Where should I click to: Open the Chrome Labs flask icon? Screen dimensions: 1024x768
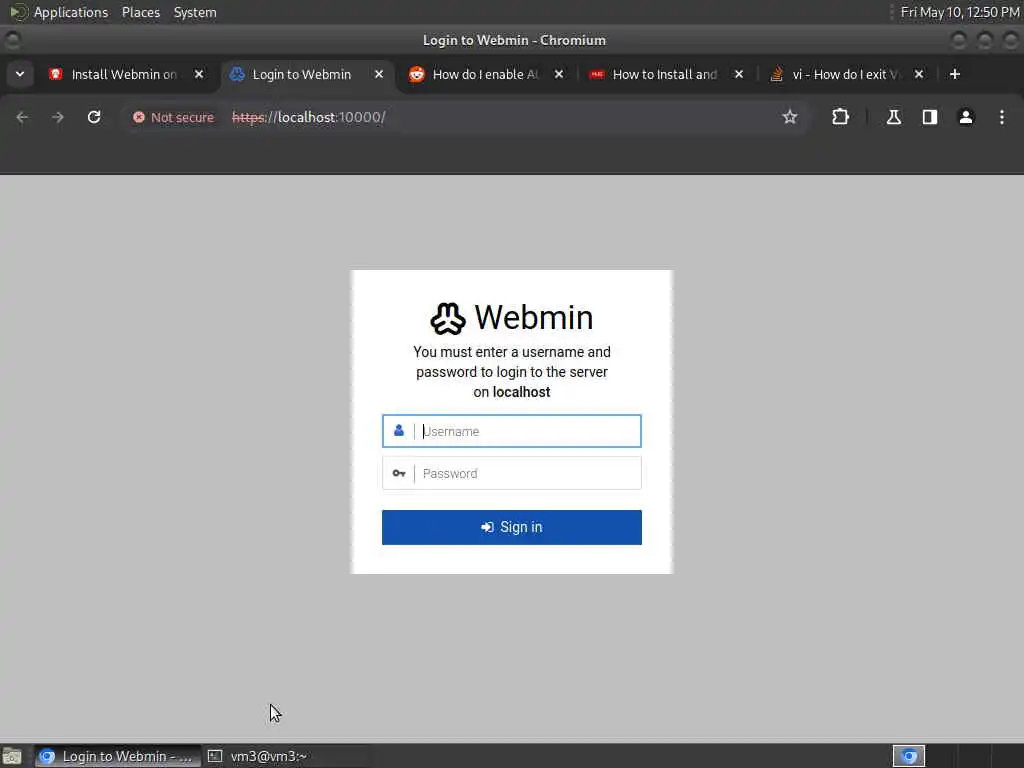coord(894,117)
